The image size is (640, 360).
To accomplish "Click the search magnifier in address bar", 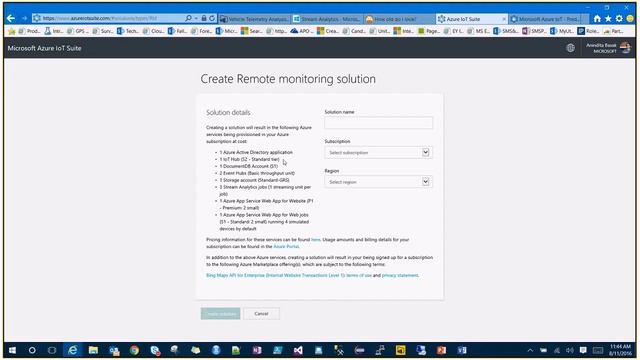I will click(188, 18).
